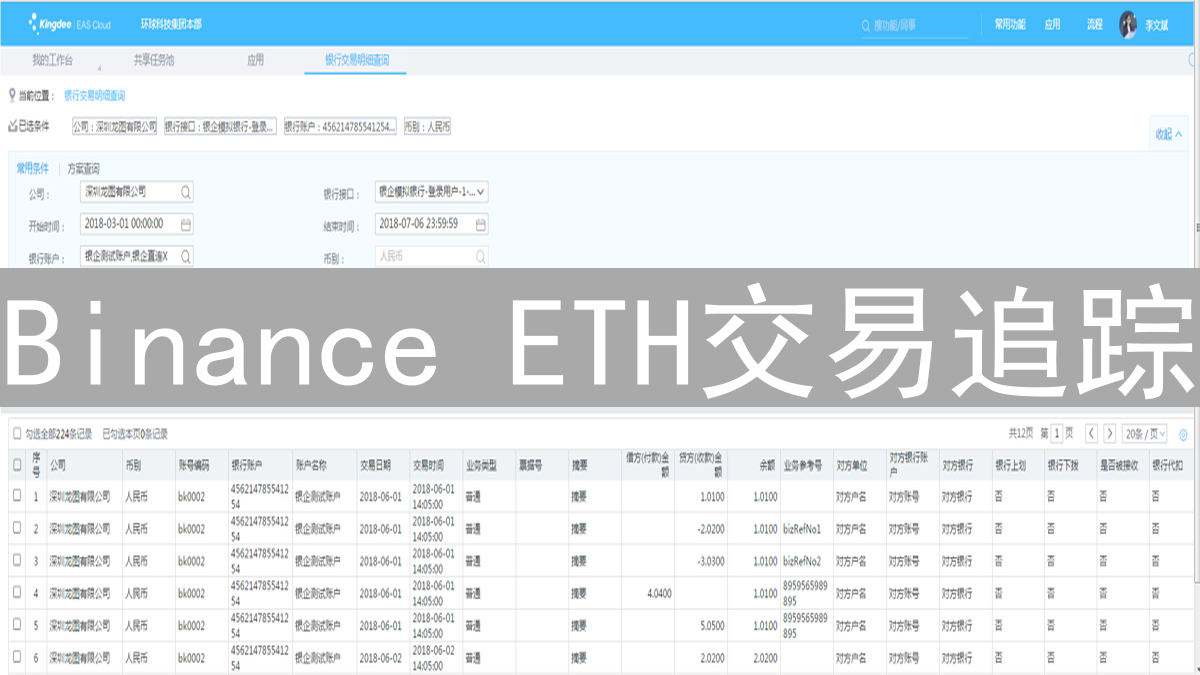Click amount -3.0300 cell
The height and width of the screenshot is (675, 1200).
[x=712, y=561]
